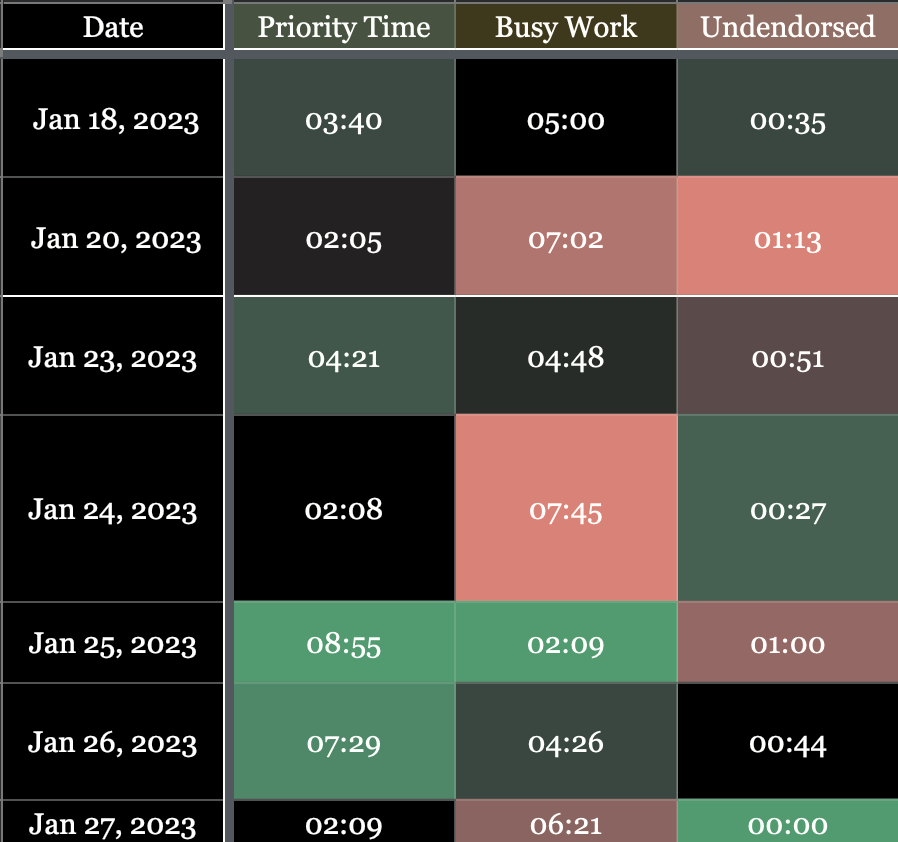This screenshot has height=842, width=898.
Task: Click the Jan 26, 2023 date cell
Action: pos(113,742)
